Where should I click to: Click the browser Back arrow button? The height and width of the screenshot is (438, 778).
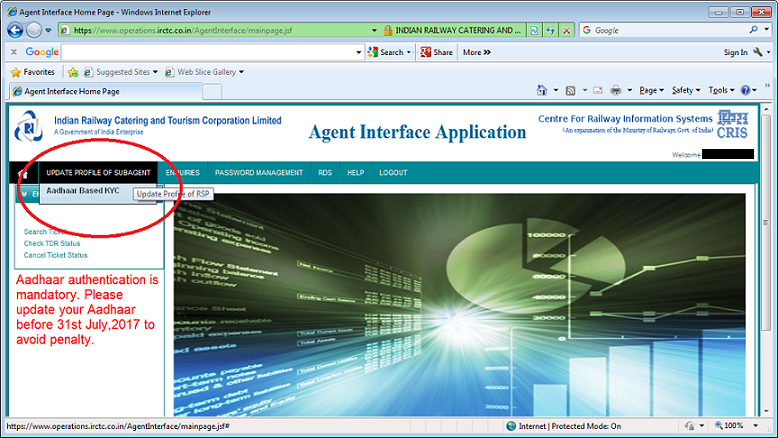(x=15, y=30)
